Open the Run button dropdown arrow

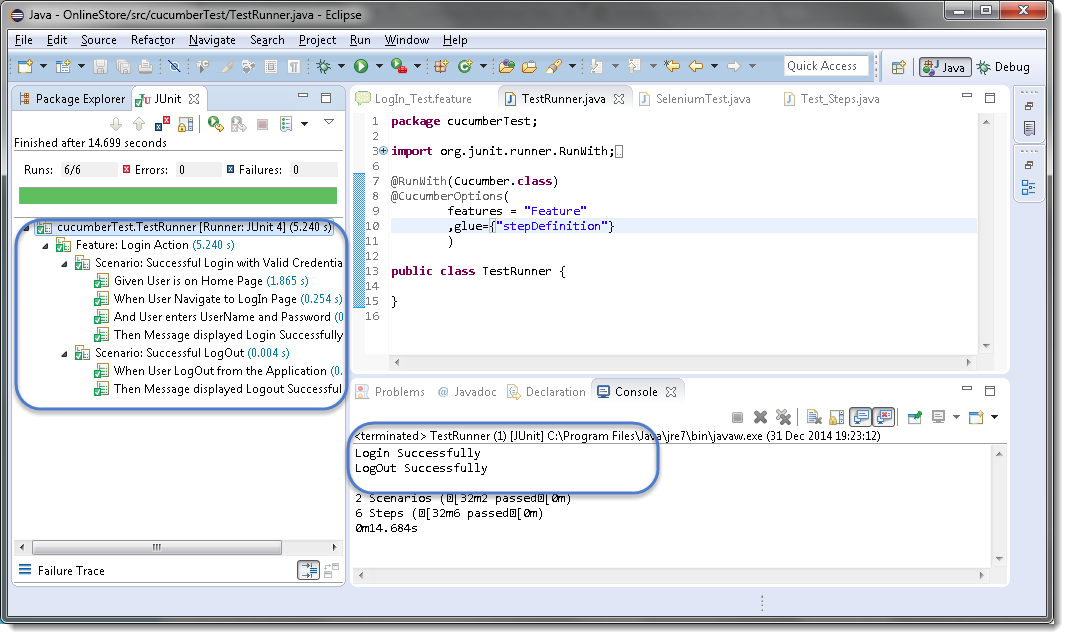click(379, 66)
